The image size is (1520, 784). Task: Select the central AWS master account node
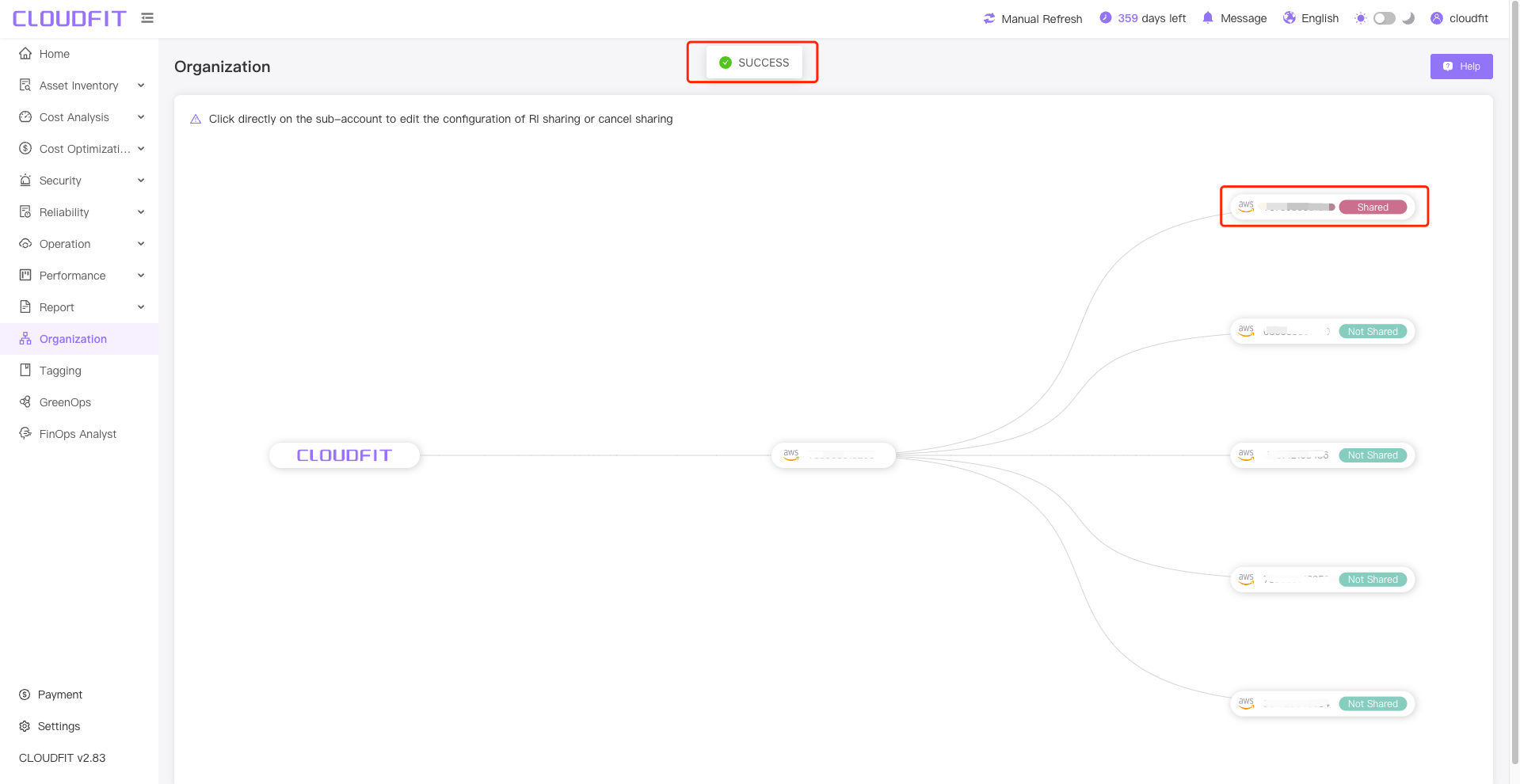tap(833, 455)
